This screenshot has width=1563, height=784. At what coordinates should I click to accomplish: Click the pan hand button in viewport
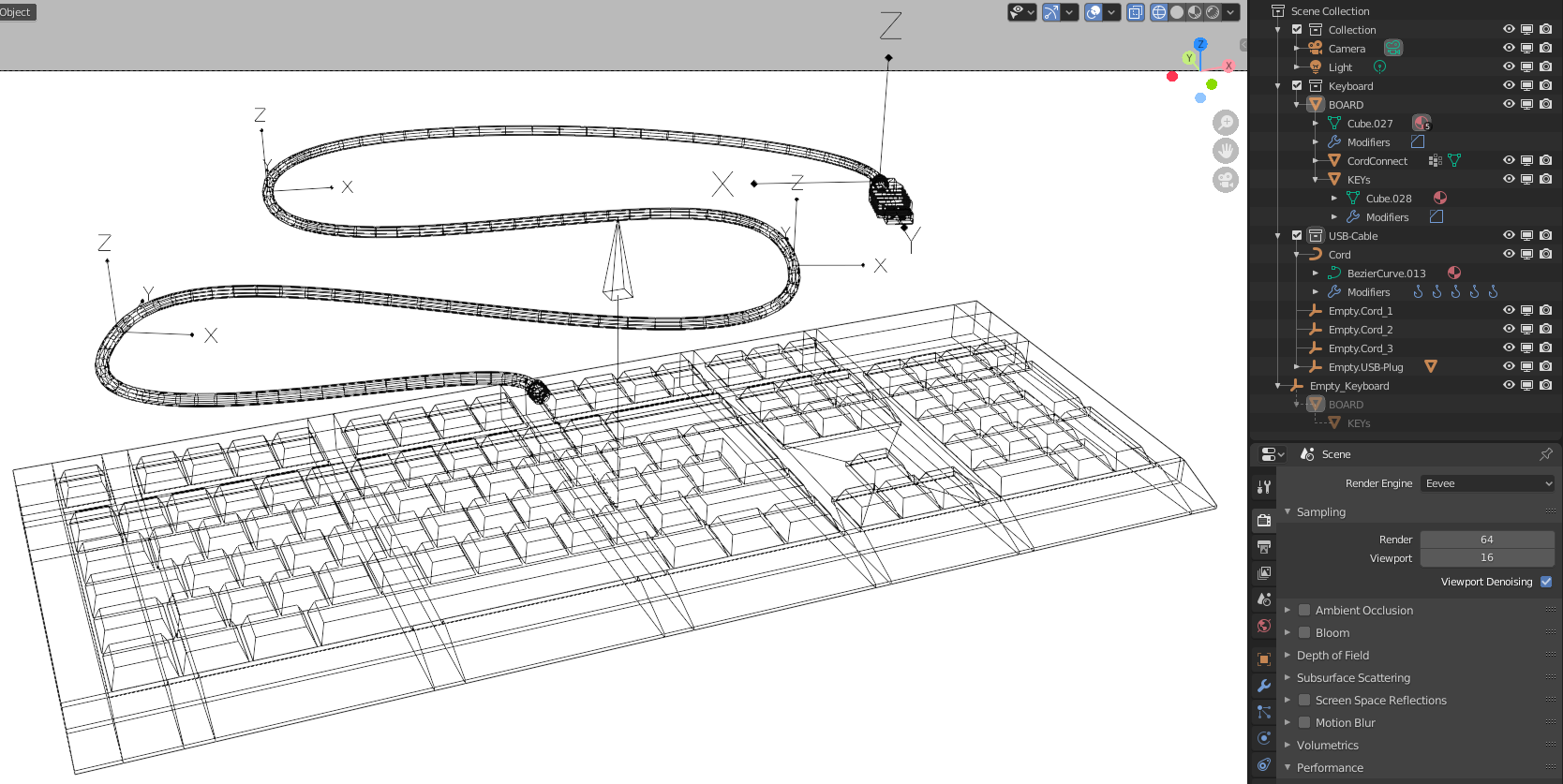(x=1225, y=151)
